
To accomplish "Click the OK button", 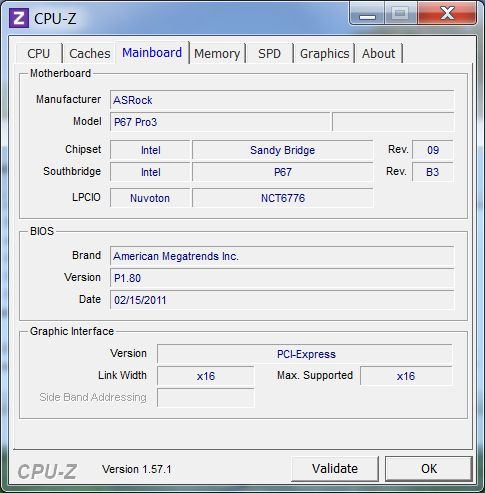I will coord(429,469).
